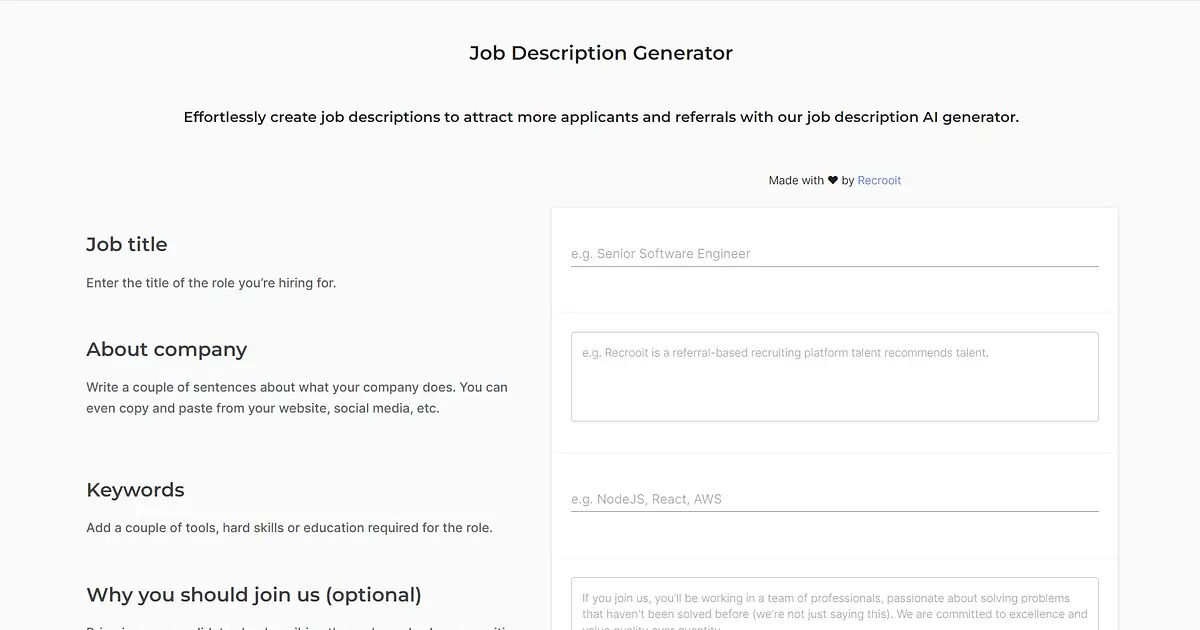The width and height of the screenshot is (1200, 630).
Task: Click the "Effortlessly create job descriptions" tagline
Action: tap(601, 117)
